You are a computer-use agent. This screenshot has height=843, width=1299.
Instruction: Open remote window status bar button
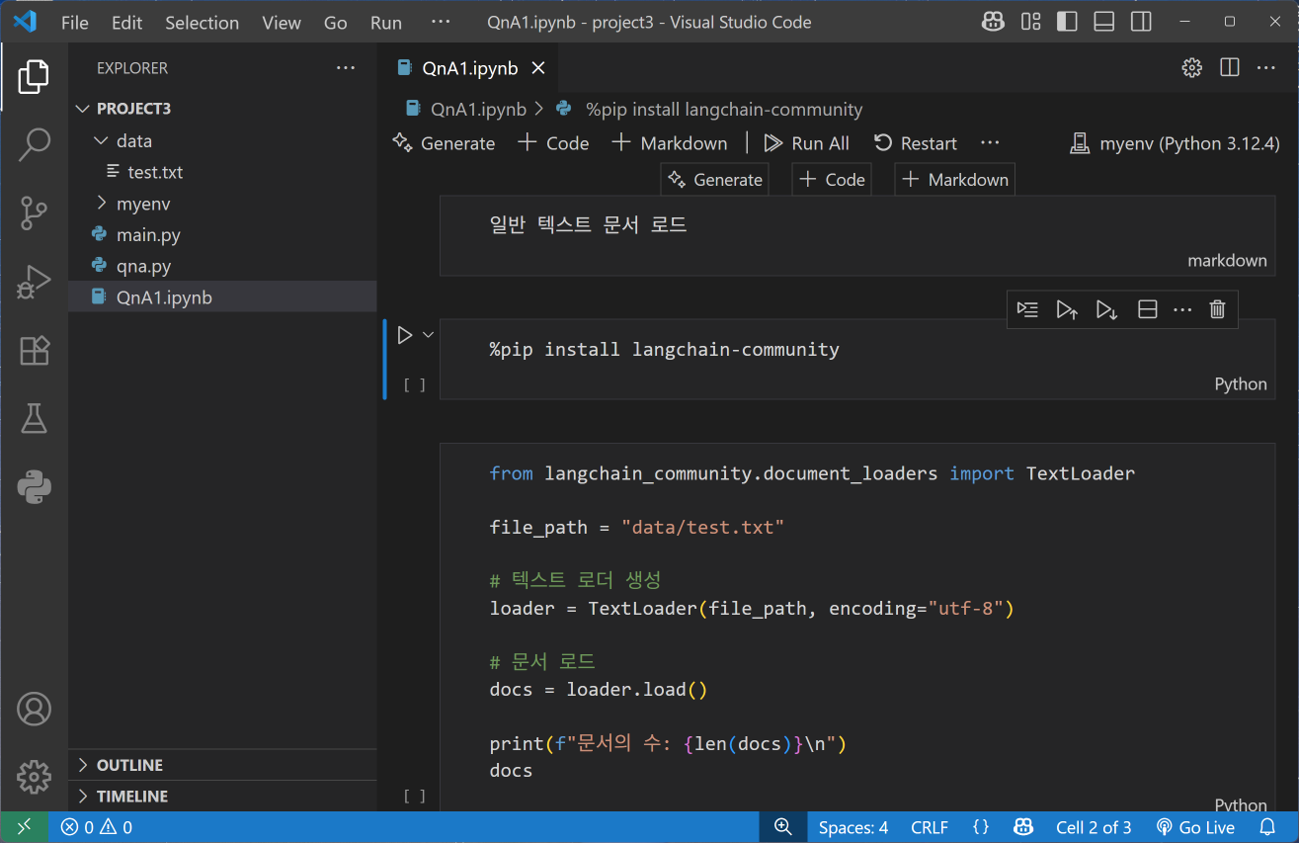[x=24, y=827]
